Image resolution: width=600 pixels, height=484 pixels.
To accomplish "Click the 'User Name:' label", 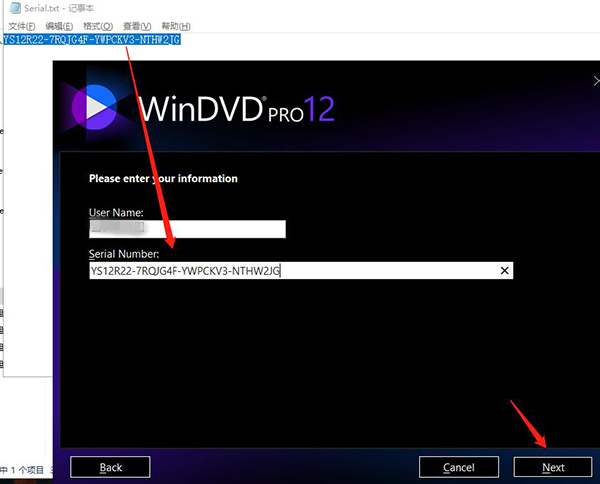I will click(116, 213).
